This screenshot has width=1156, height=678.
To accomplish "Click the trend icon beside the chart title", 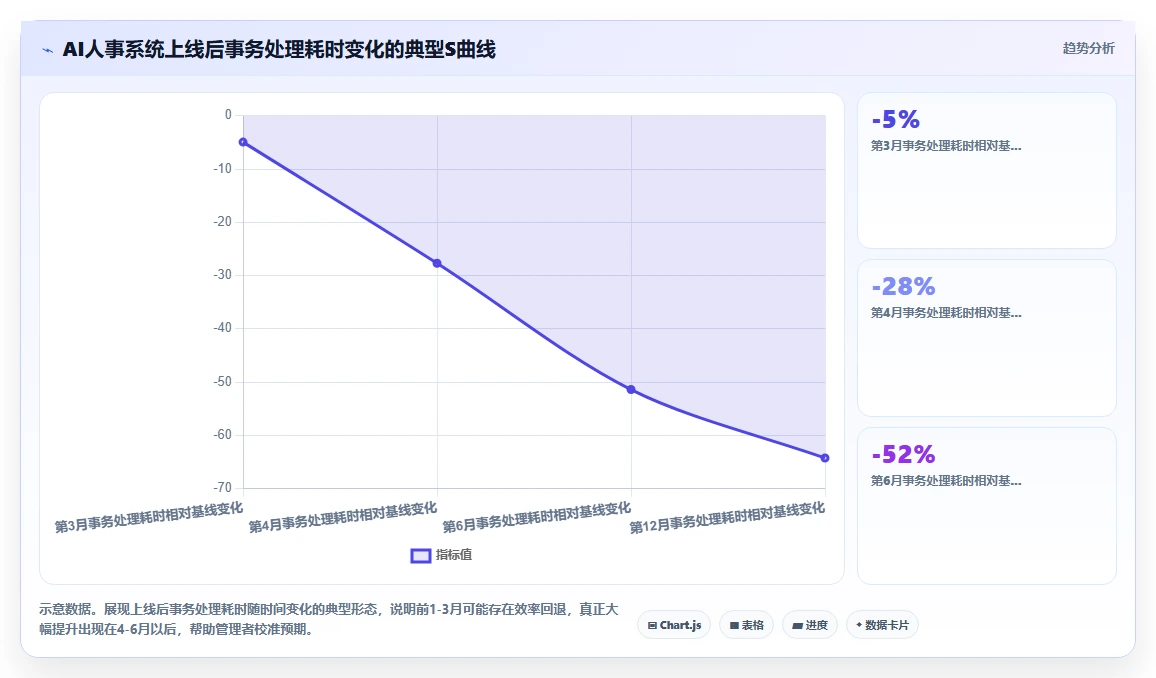I will click(48, 50).
